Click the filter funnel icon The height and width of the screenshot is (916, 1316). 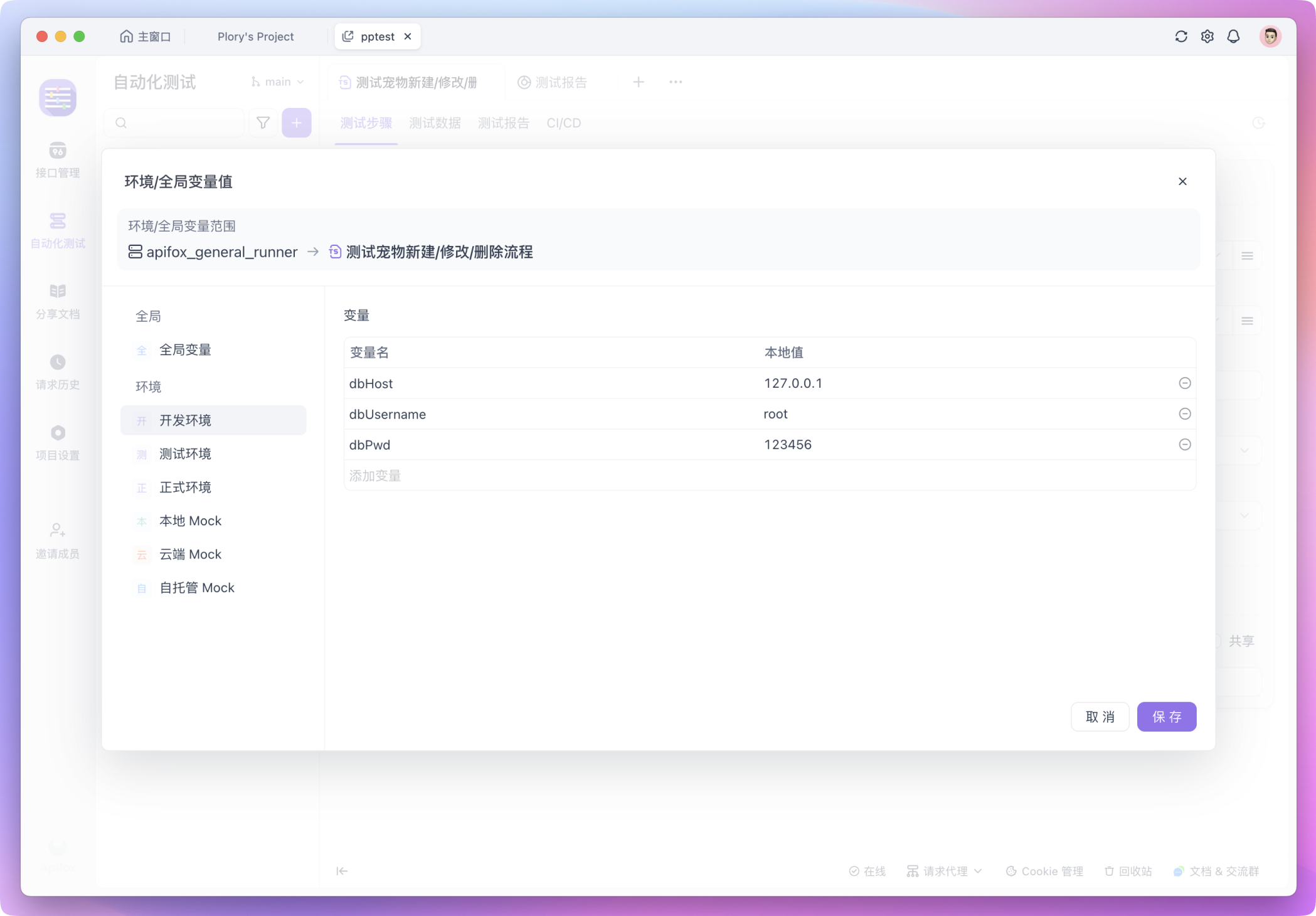click(263, 123)
